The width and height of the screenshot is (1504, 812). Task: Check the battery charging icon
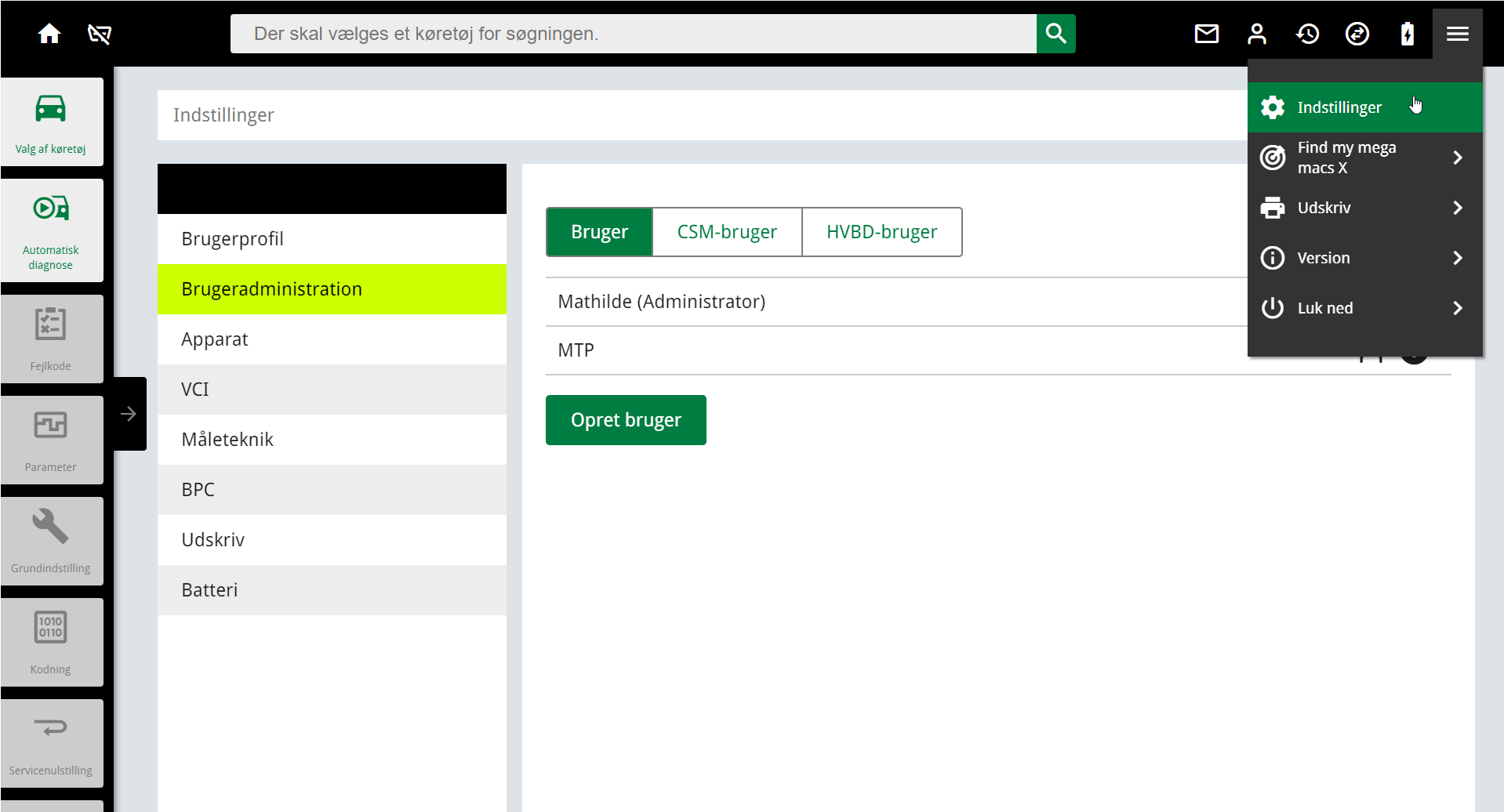point(1408,34)
